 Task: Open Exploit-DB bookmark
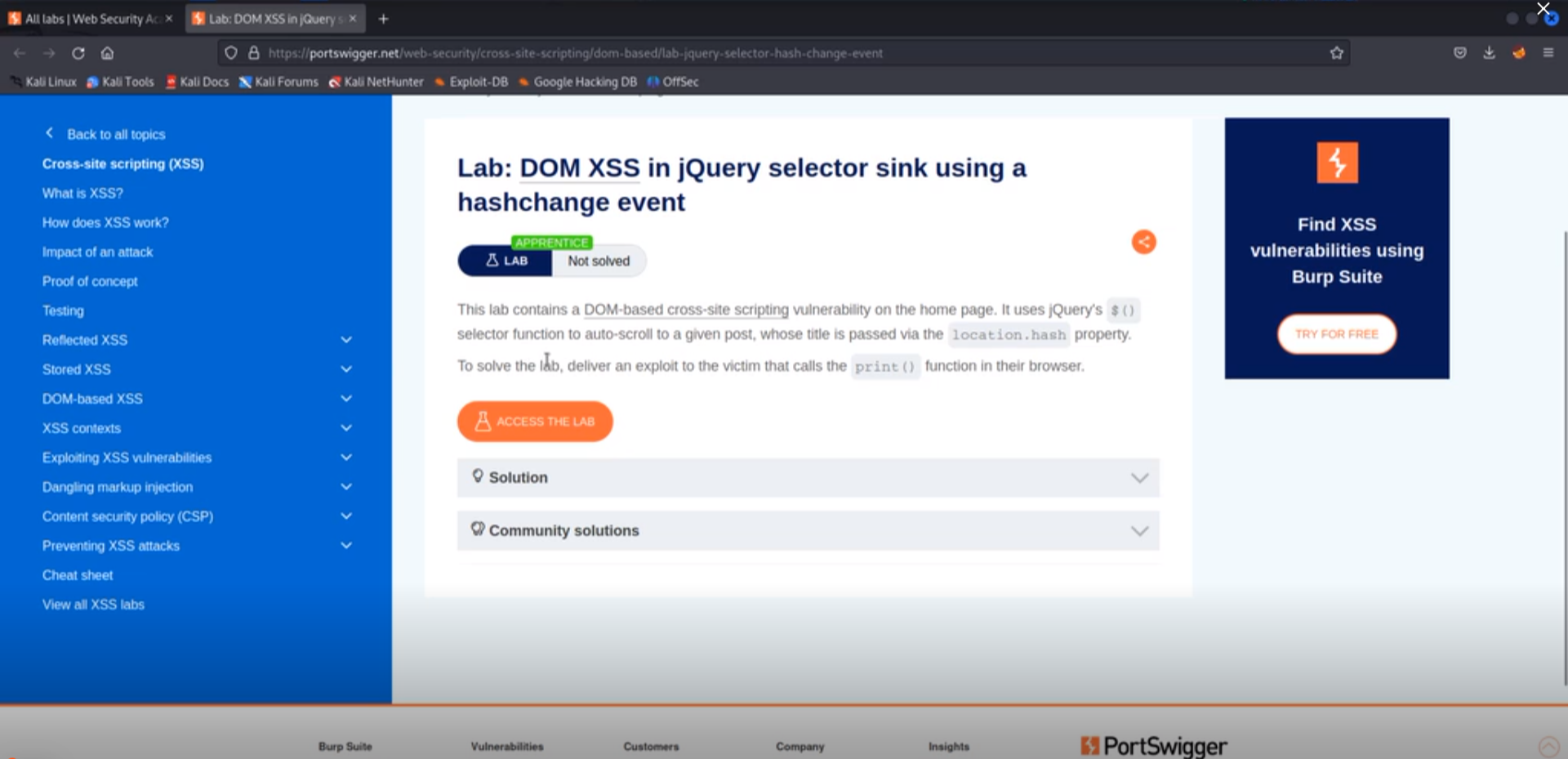point(471,82)
